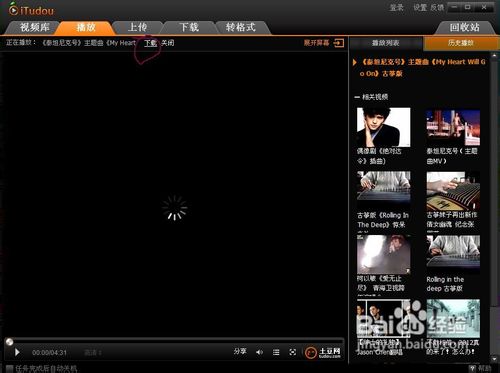Screen dimensions: 500x373
Task: Open the light blue street-scene thumbnail
Action: click(453, 318)
